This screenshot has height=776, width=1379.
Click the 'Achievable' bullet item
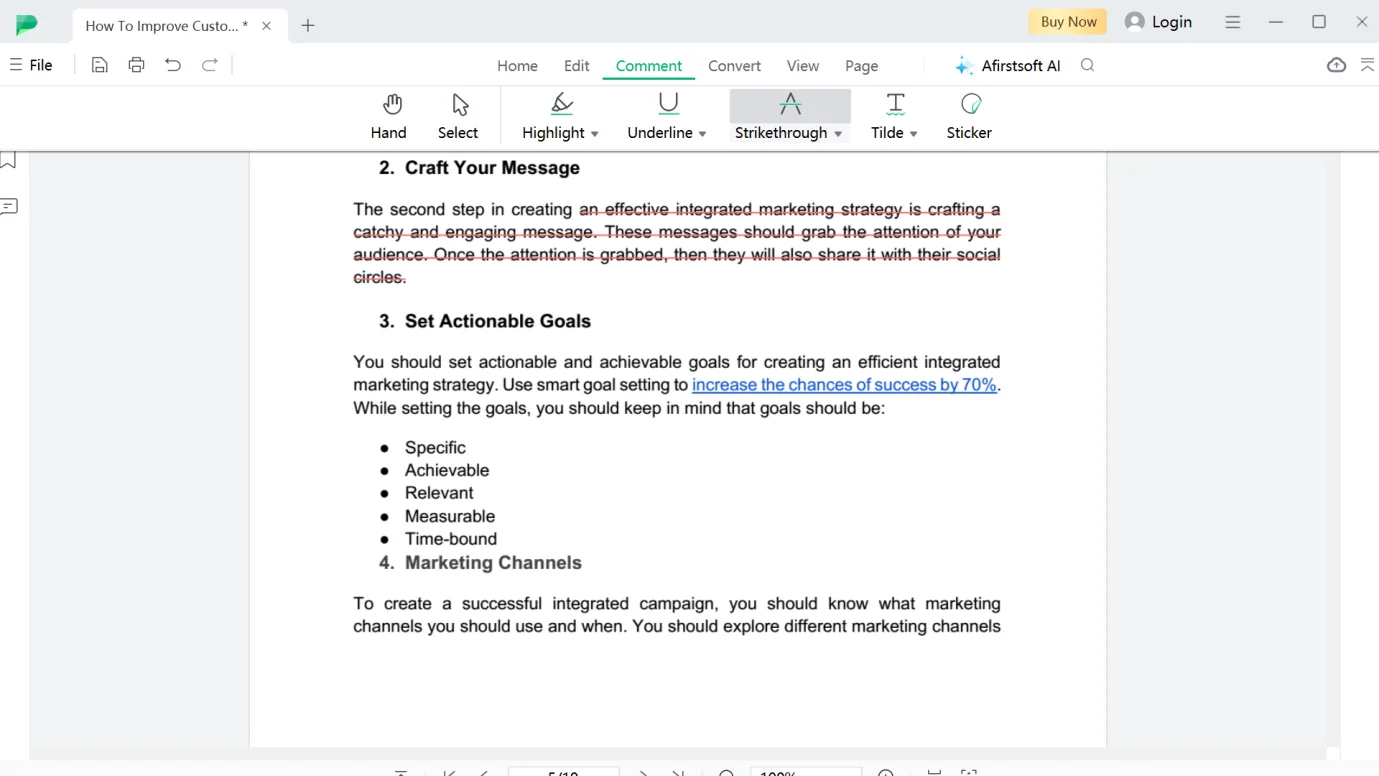coord(447,470)
